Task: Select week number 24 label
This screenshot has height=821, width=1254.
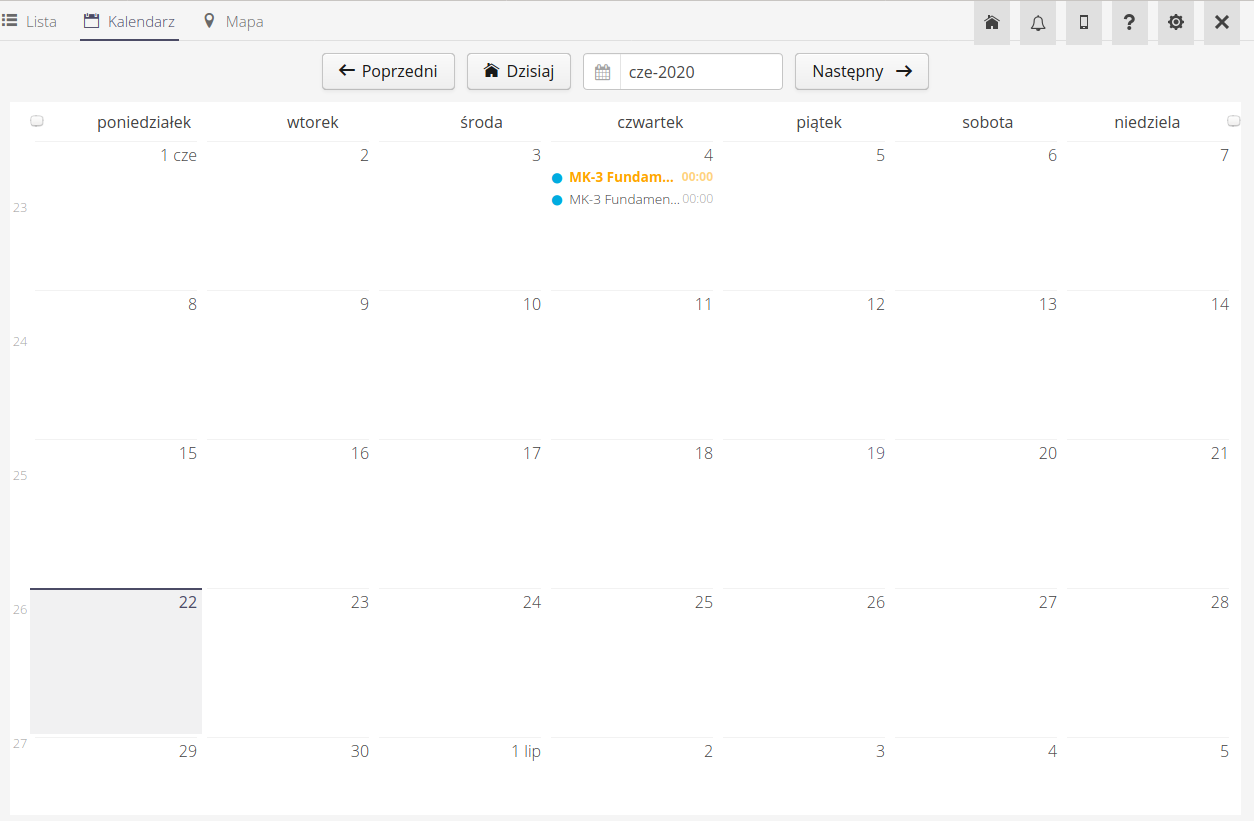Action: (x=20, y=342)
